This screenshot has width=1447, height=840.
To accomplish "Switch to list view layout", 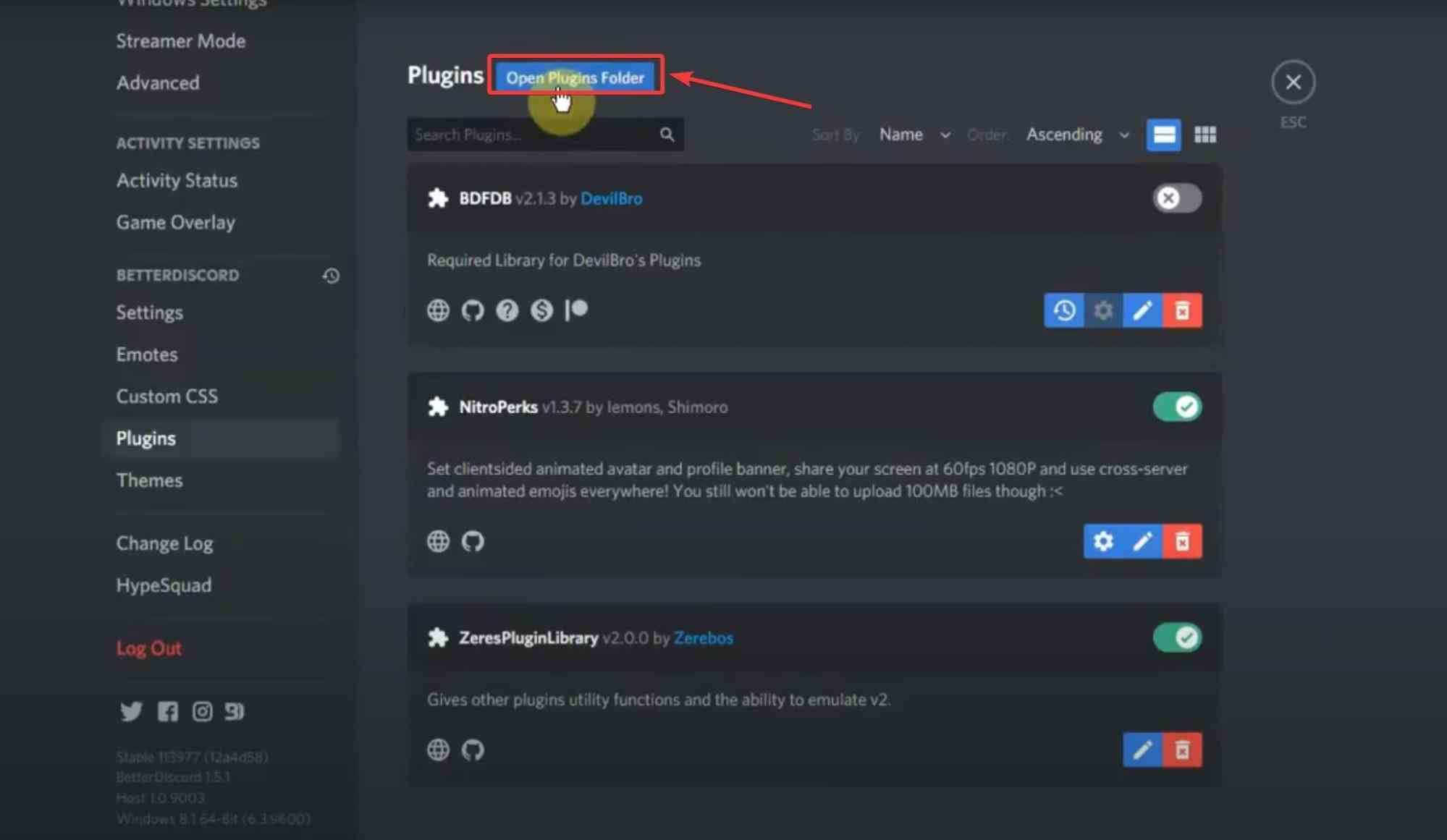I will click(x=1163, y=135).
